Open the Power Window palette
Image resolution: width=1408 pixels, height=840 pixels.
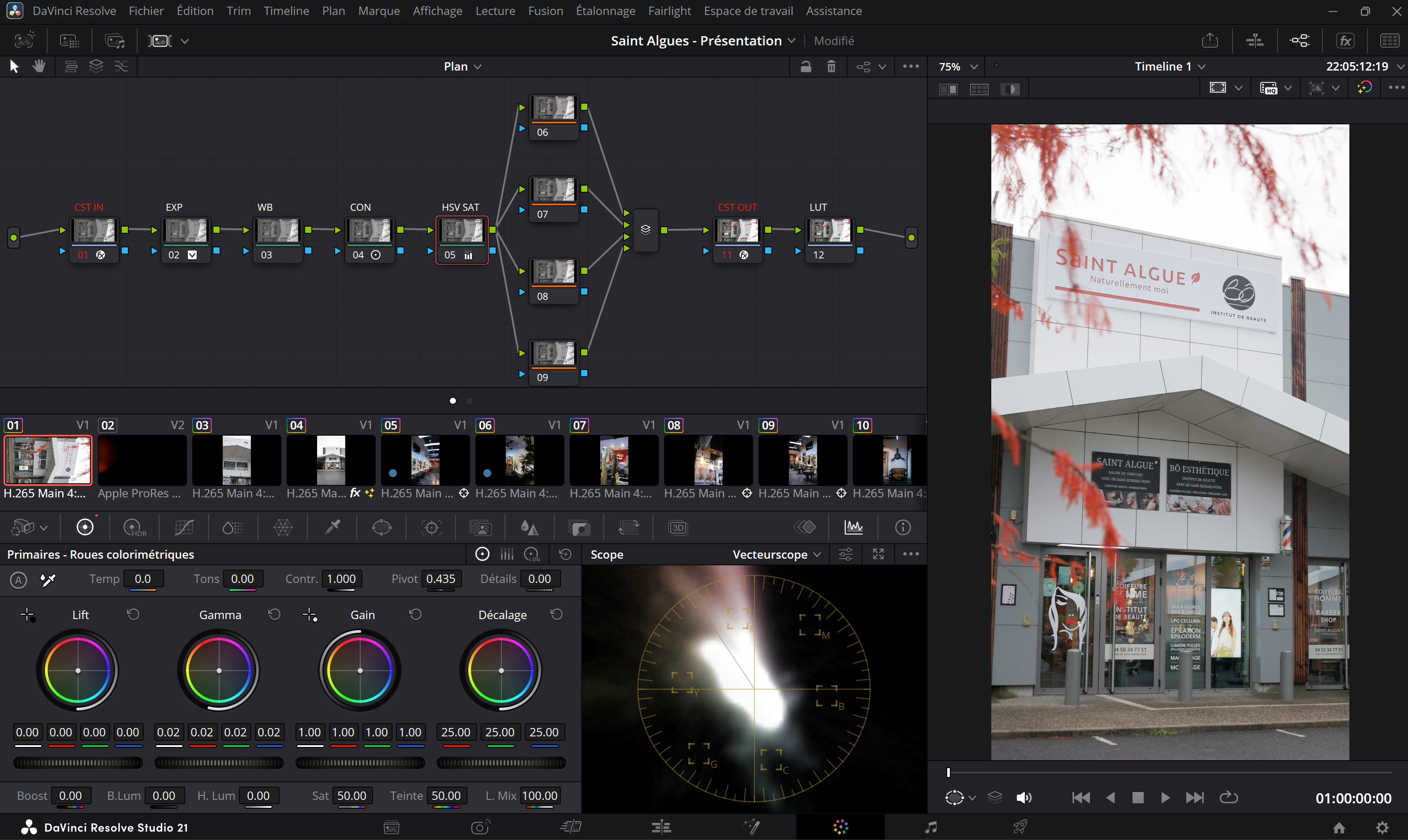tap(382, 527)
